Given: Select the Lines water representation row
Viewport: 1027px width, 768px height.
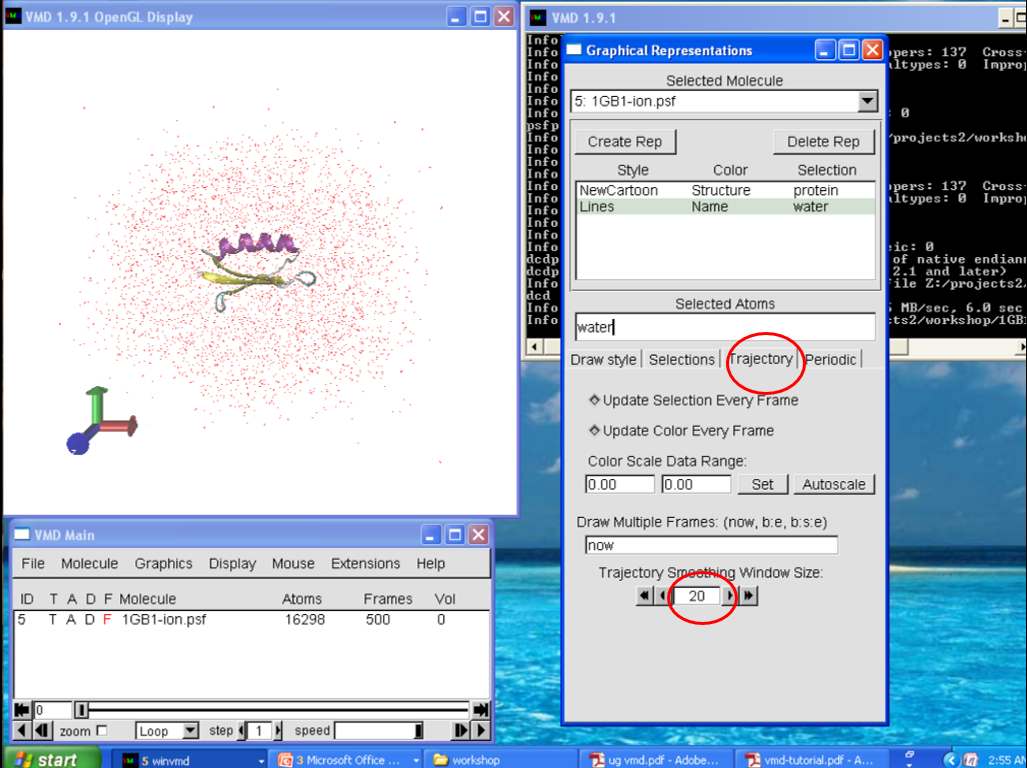Looking at the screenshot, I should (725, 207).
